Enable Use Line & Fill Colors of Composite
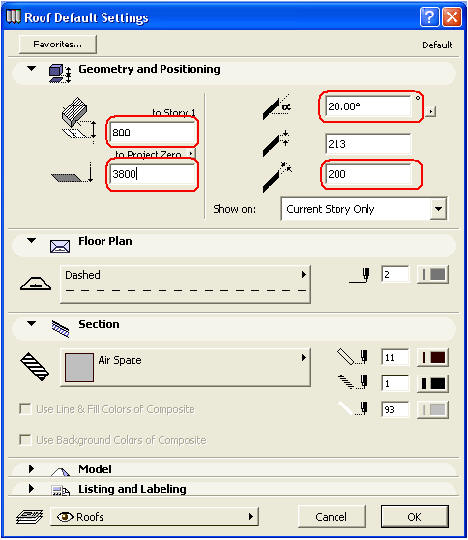The image size is (468, 540). [25, 409]
